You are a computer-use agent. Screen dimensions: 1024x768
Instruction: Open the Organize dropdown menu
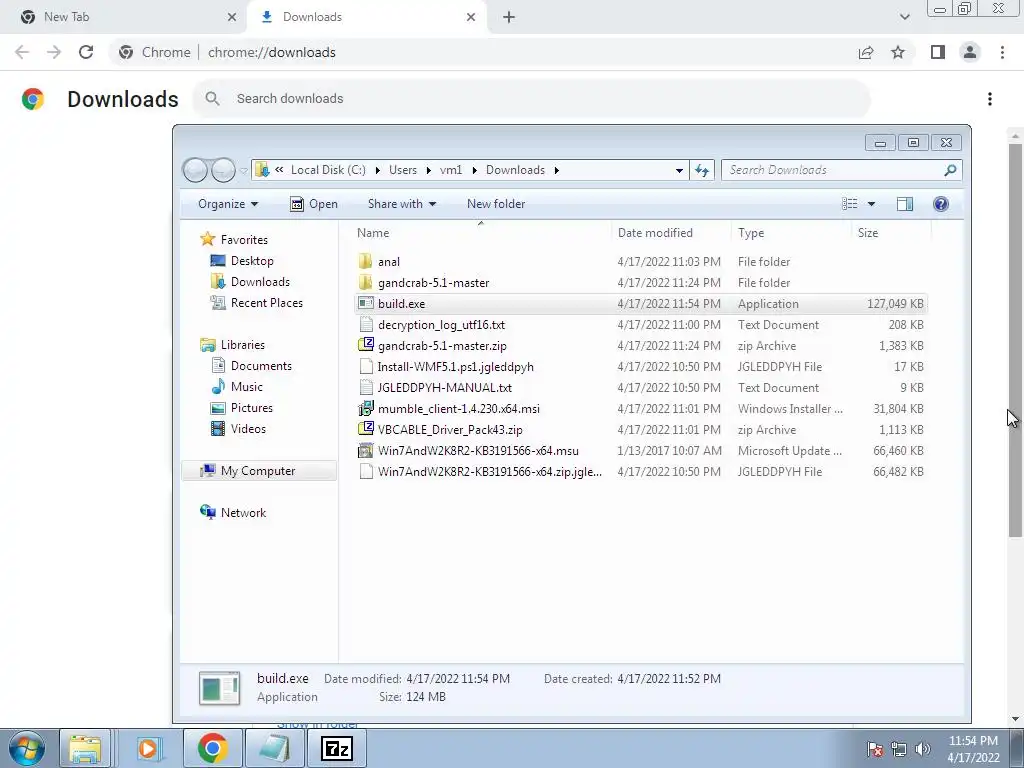pyautogui.click(x=228, y=204)
